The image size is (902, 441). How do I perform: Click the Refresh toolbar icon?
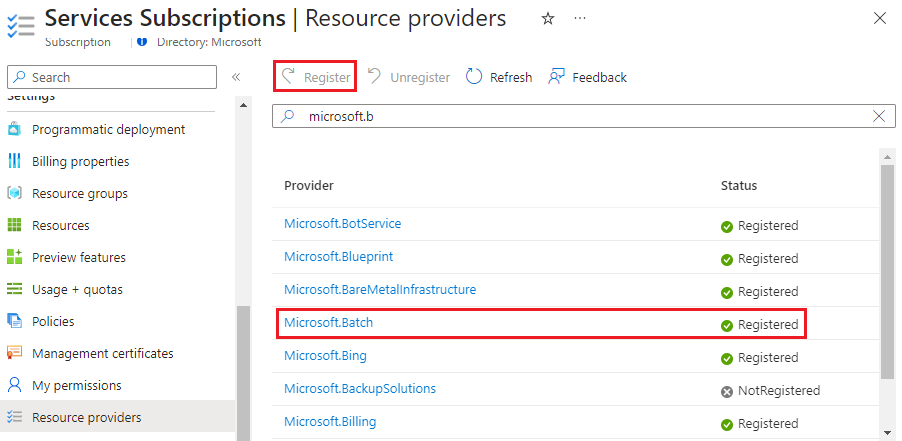coord(475,77)
